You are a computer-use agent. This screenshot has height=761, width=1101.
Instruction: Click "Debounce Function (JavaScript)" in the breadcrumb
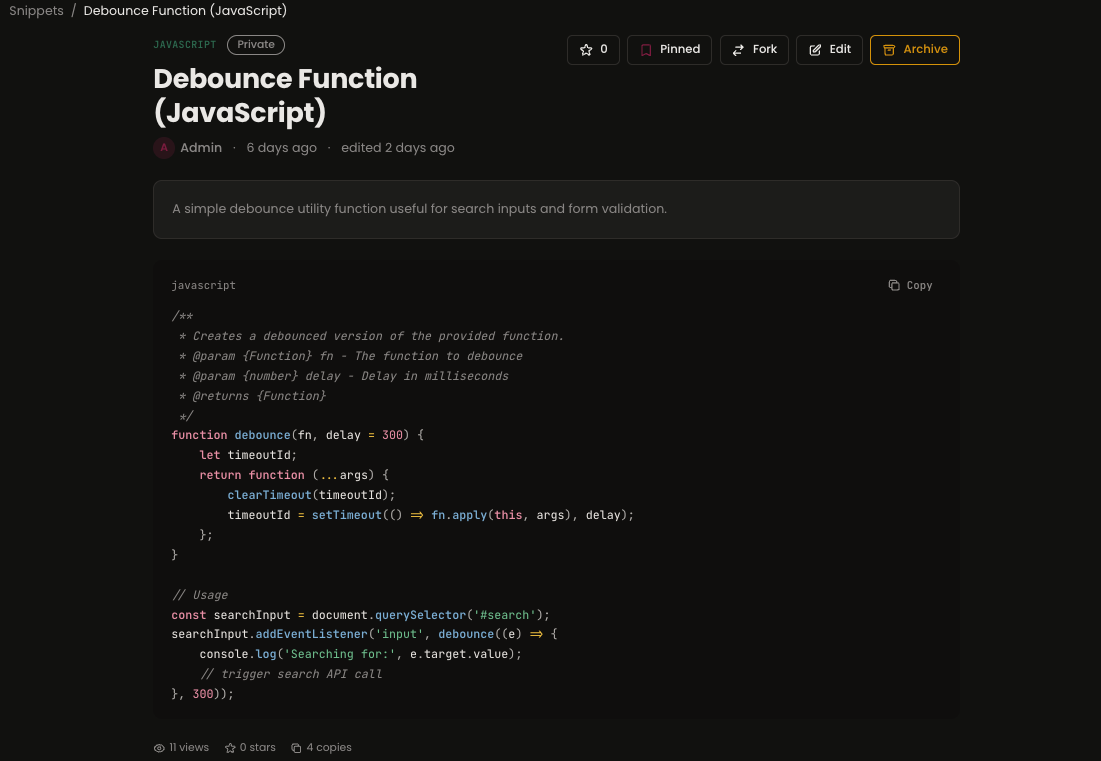pyautogui.click(x=185, y=11)
